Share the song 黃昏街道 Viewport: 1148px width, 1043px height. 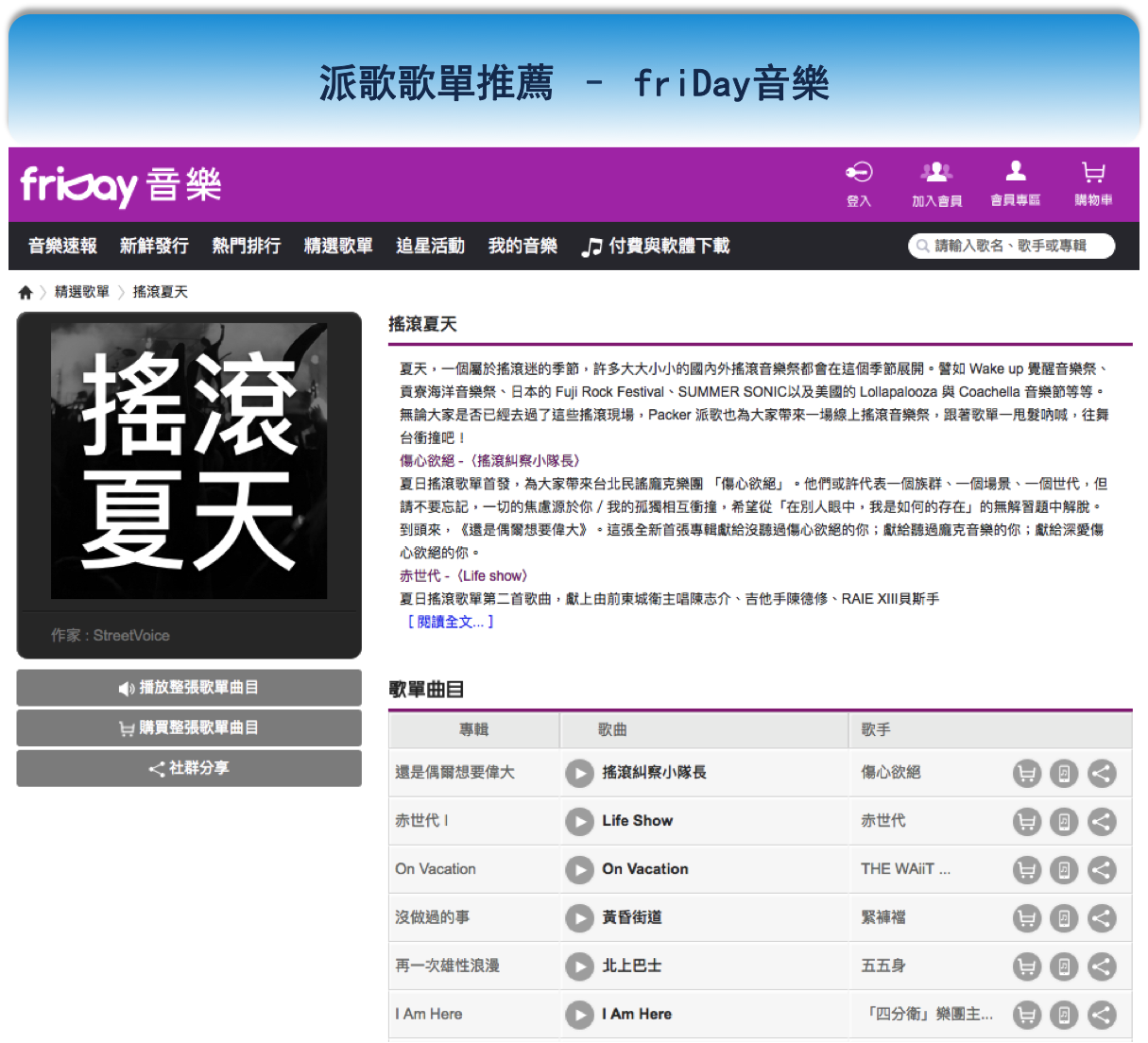click(x=1101, y=918)
